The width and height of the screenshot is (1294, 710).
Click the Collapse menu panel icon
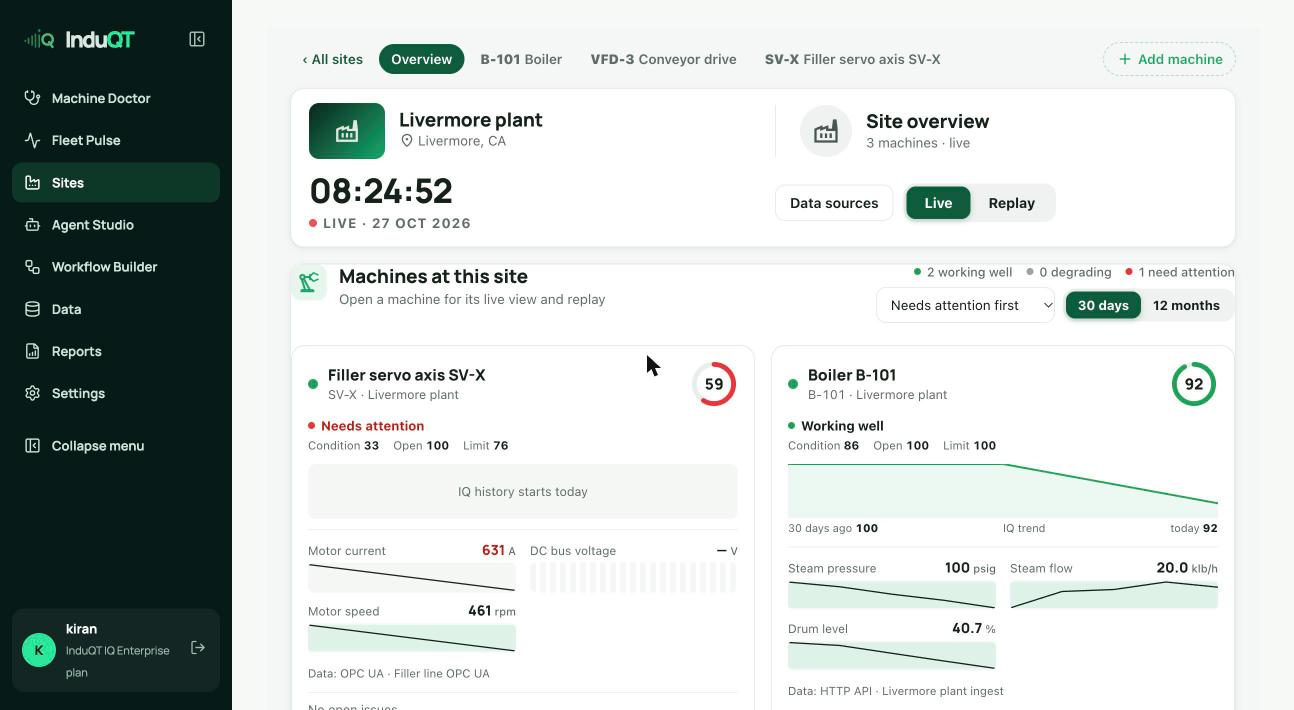(x=33, y=446)
